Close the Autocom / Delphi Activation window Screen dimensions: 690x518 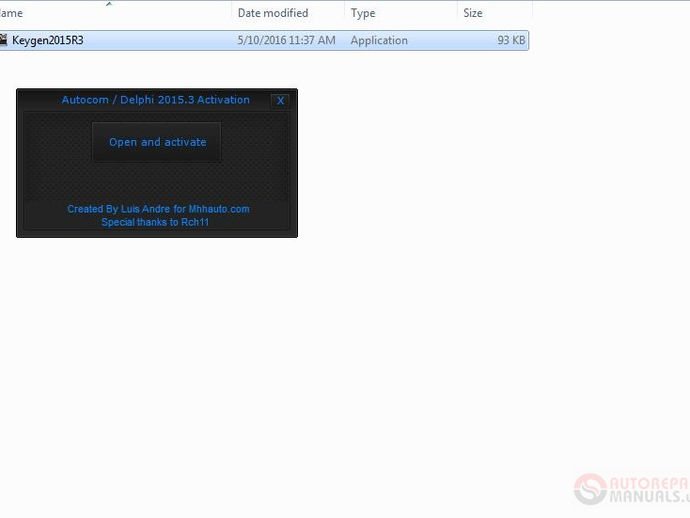point(280,101)
